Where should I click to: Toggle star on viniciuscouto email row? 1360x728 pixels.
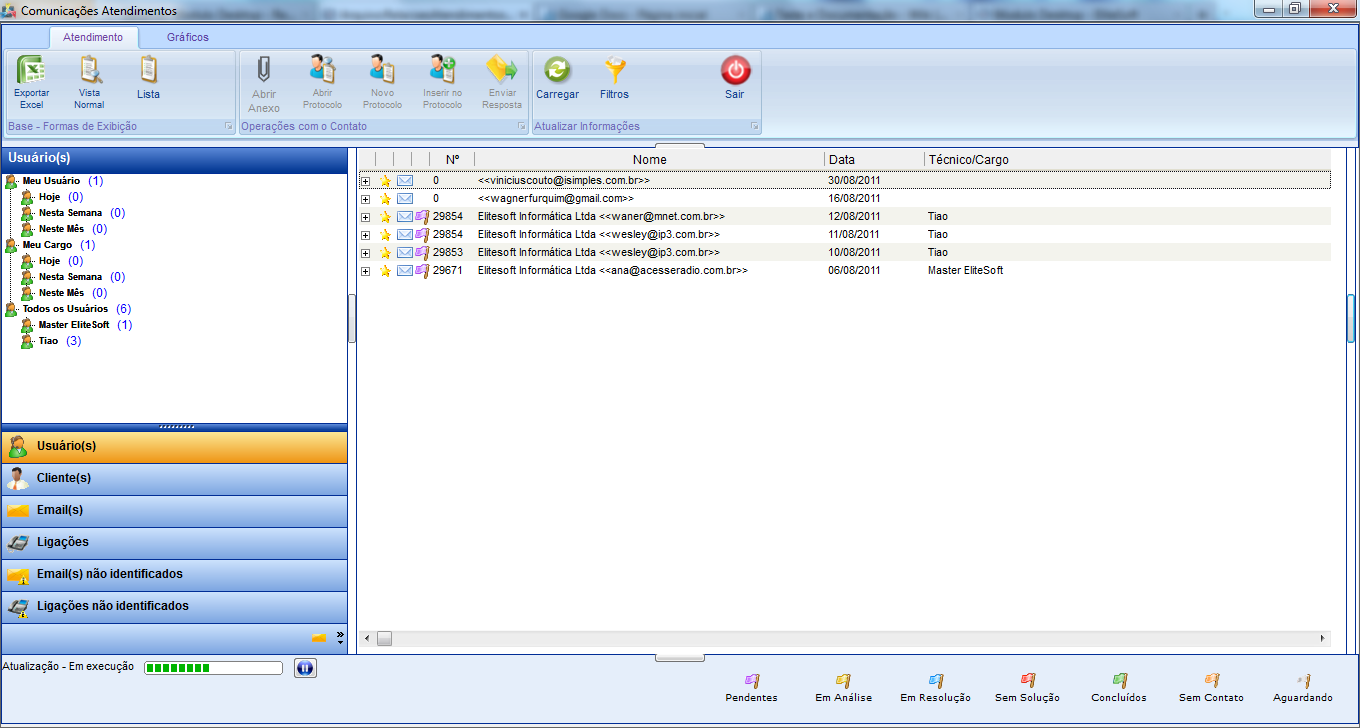385,181
